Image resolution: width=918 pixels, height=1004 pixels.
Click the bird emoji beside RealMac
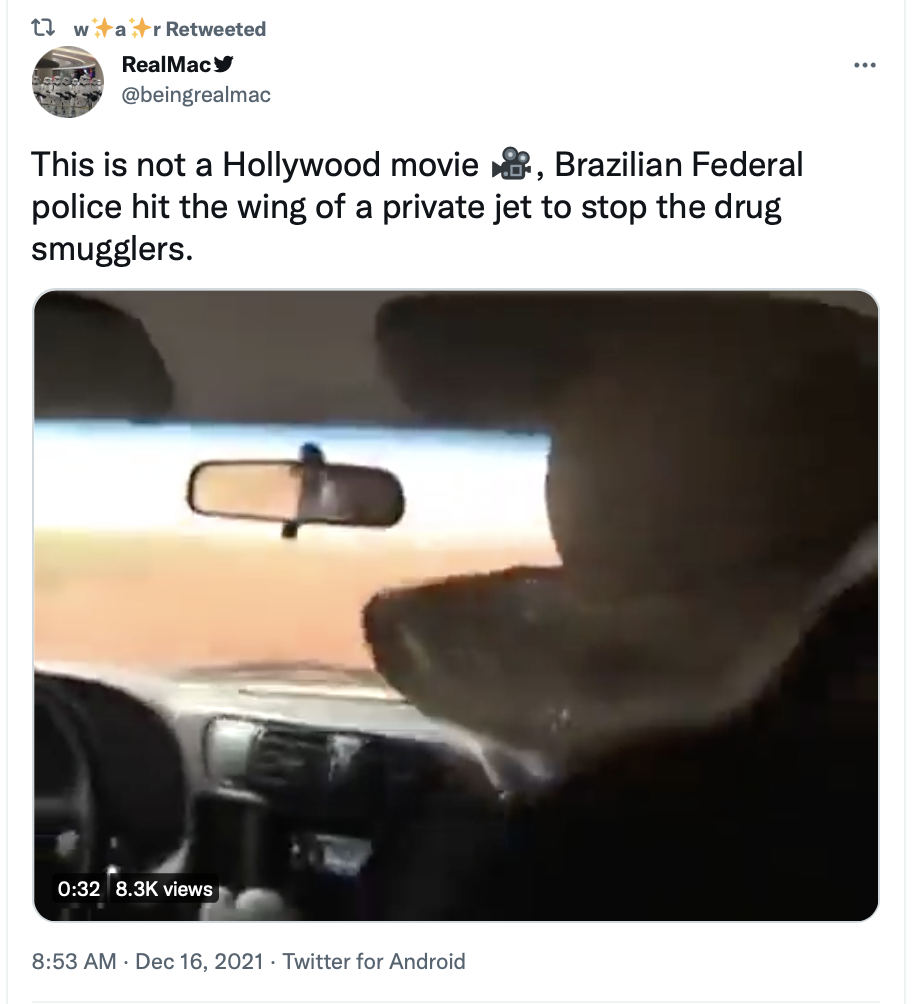pyautogui.click(x=223, y=64)
